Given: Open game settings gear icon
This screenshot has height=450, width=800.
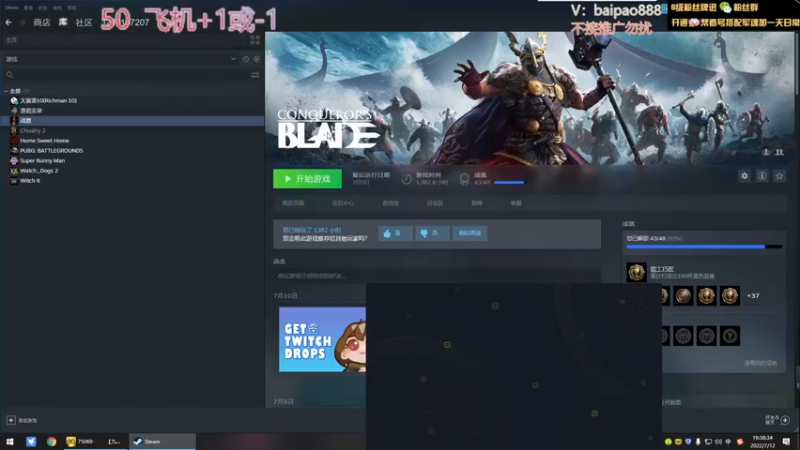Looking at the screenshot, I should pyautogui.click(x=744, y=176).
